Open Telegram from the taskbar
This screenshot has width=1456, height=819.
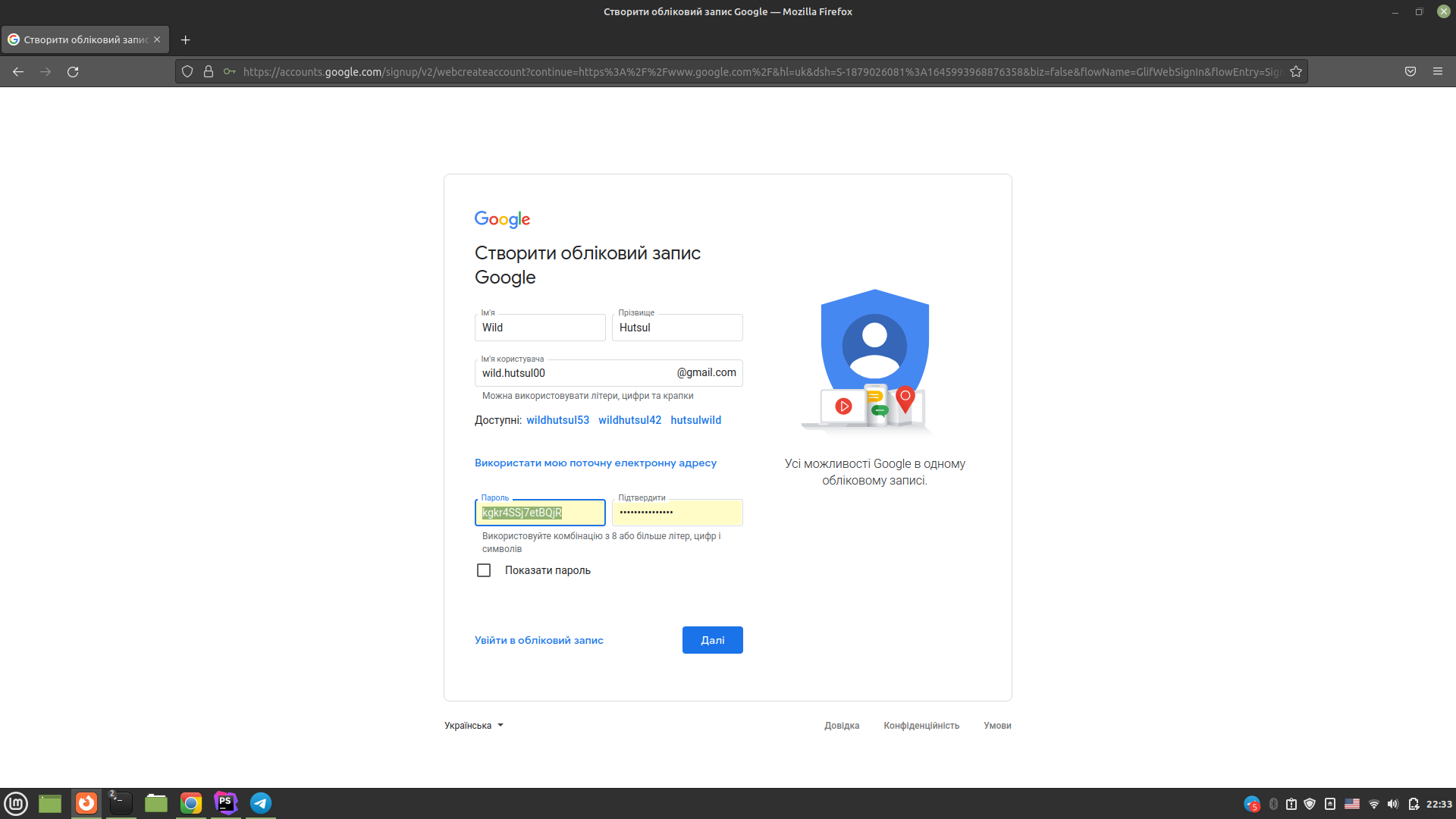point(261,803)
